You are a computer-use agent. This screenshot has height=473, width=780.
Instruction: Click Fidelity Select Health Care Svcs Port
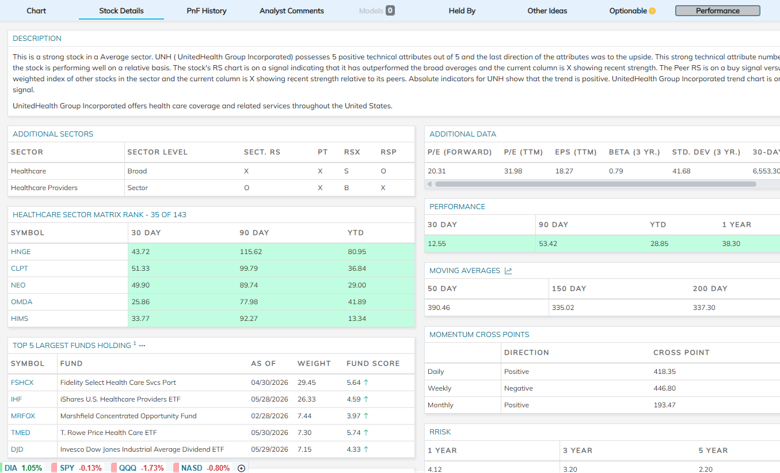click(118, 382)
